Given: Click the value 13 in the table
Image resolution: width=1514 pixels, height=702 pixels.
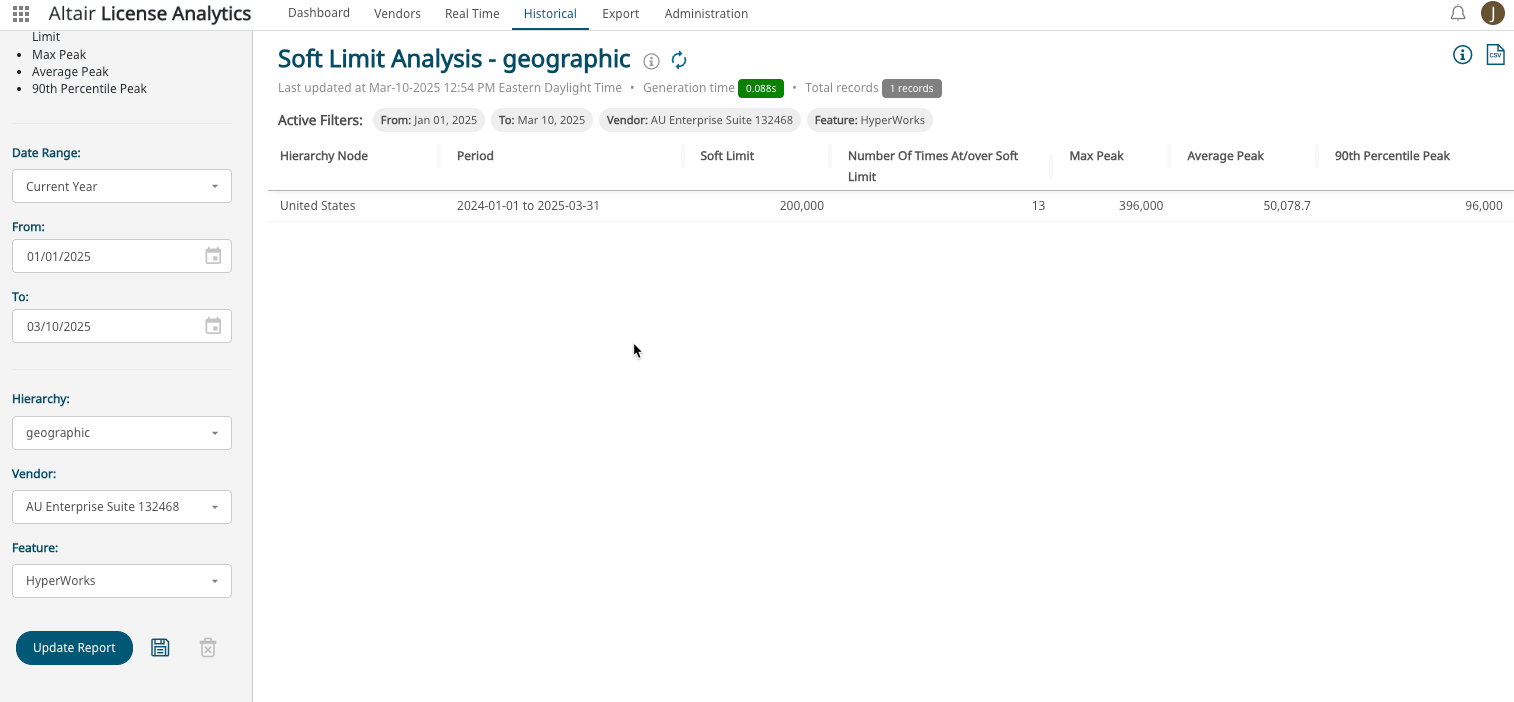Looking at the screenshot, I should click(1038, 206).
